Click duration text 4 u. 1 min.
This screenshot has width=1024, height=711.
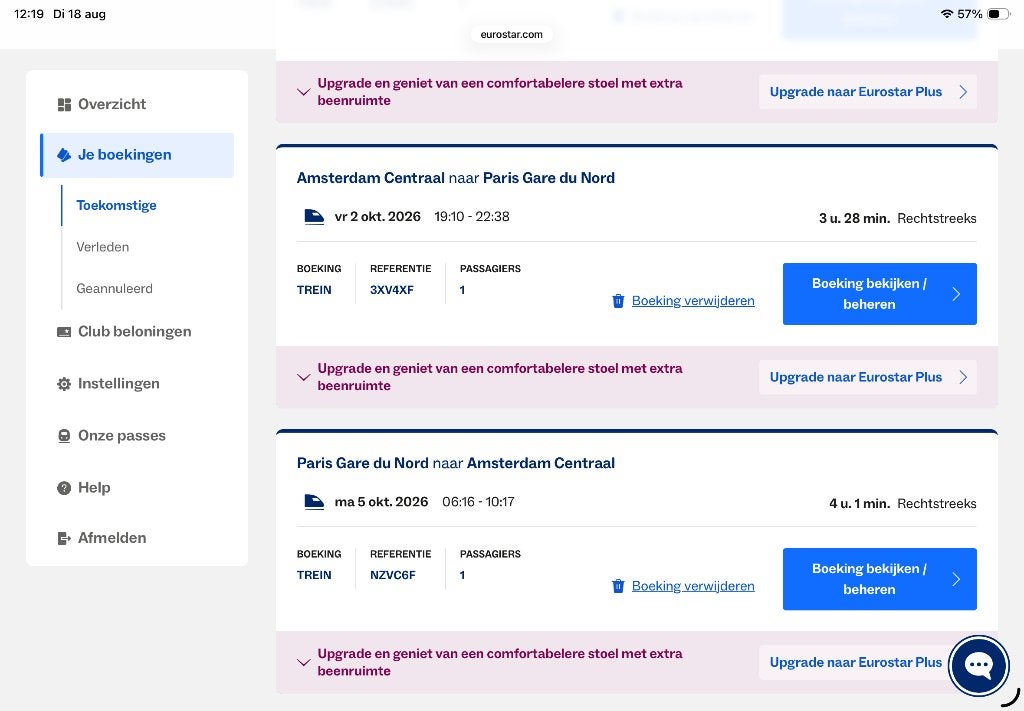click(x=859, y=504)
